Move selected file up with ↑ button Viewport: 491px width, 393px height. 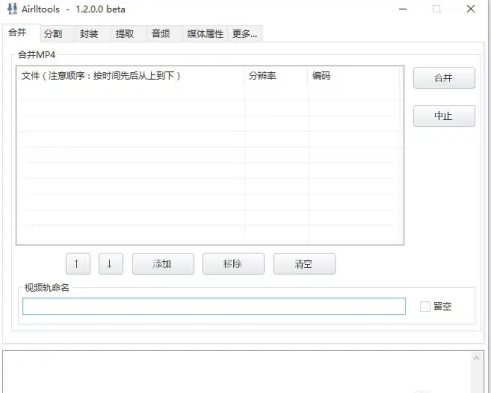tap(78, 264)
